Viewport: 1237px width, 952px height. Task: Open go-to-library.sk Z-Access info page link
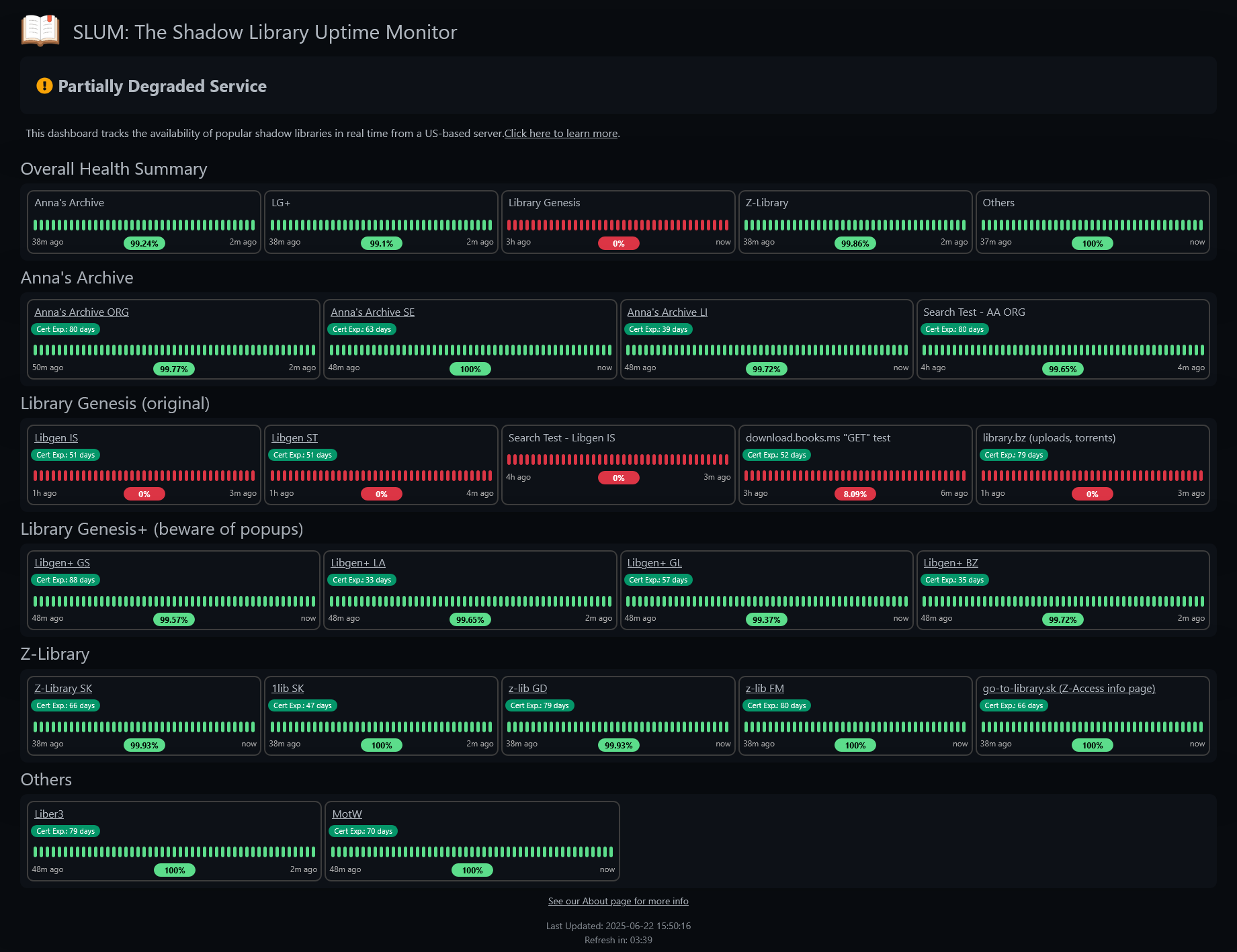pyautogui.click(x=1069, y=688)
